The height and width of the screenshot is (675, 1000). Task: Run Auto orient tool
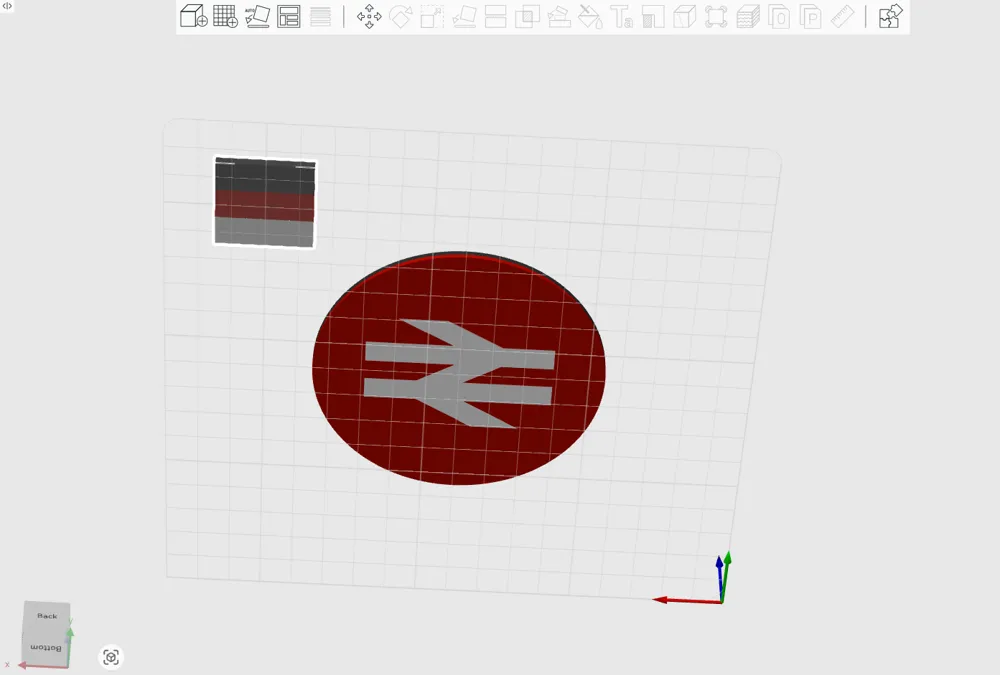[x=257, y=16]
